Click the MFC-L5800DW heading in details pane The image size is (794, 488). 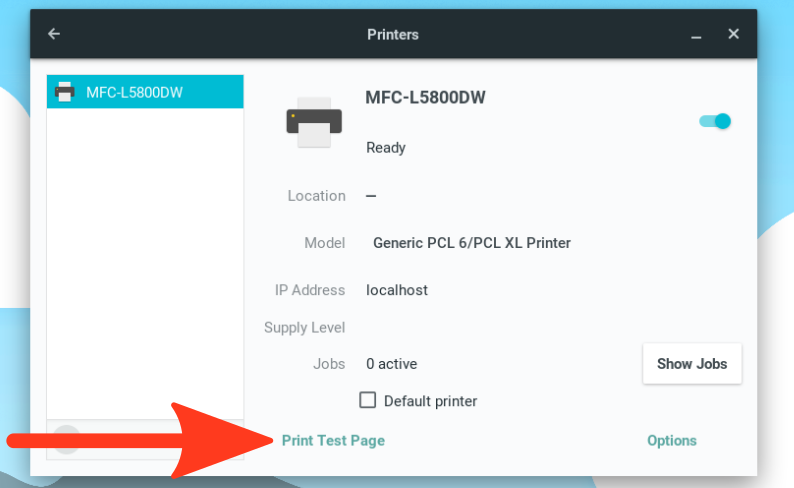tap(425, 97)
